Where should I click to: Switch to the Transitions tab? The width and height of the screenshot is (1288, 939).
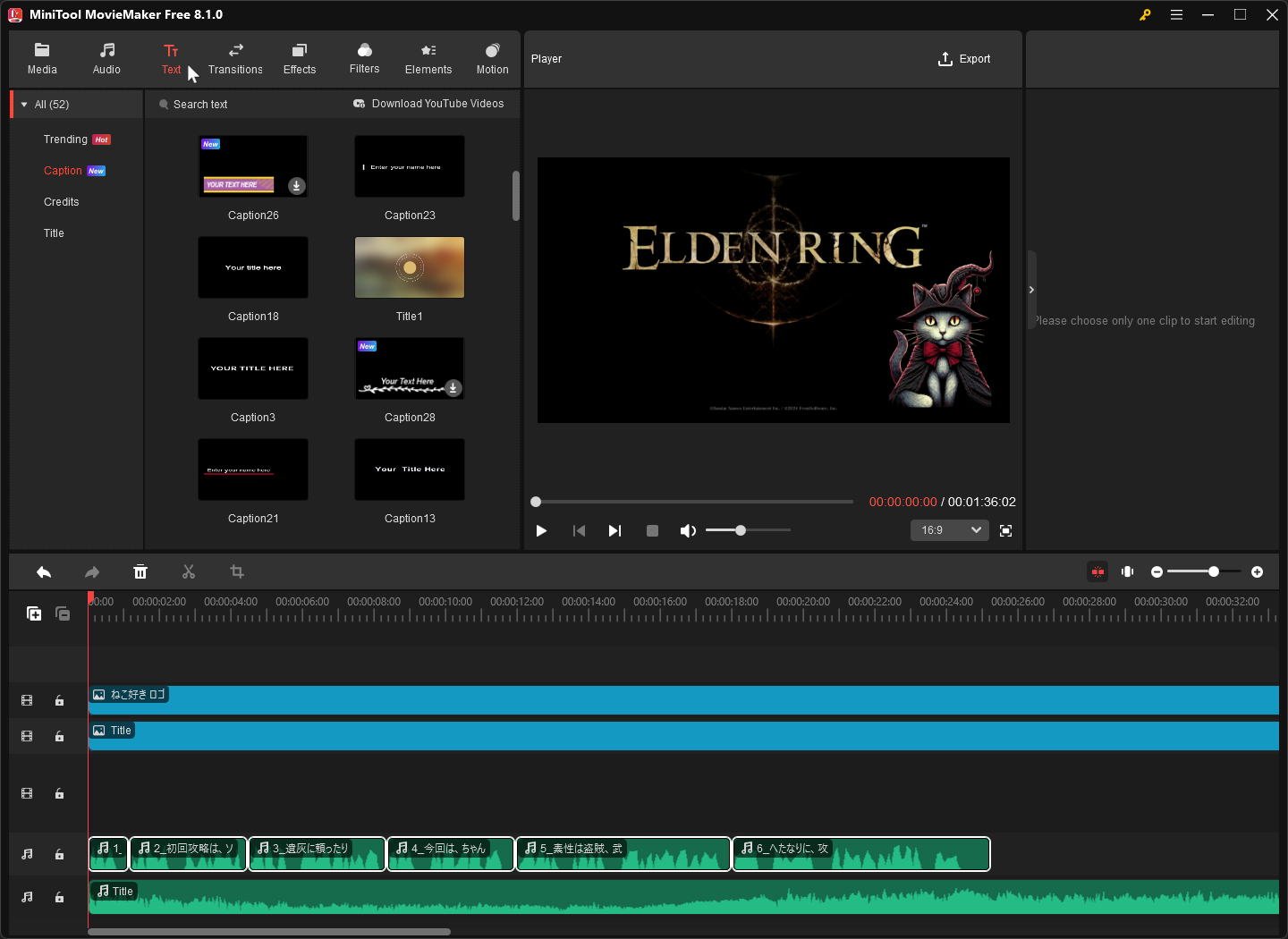point(235,59)
